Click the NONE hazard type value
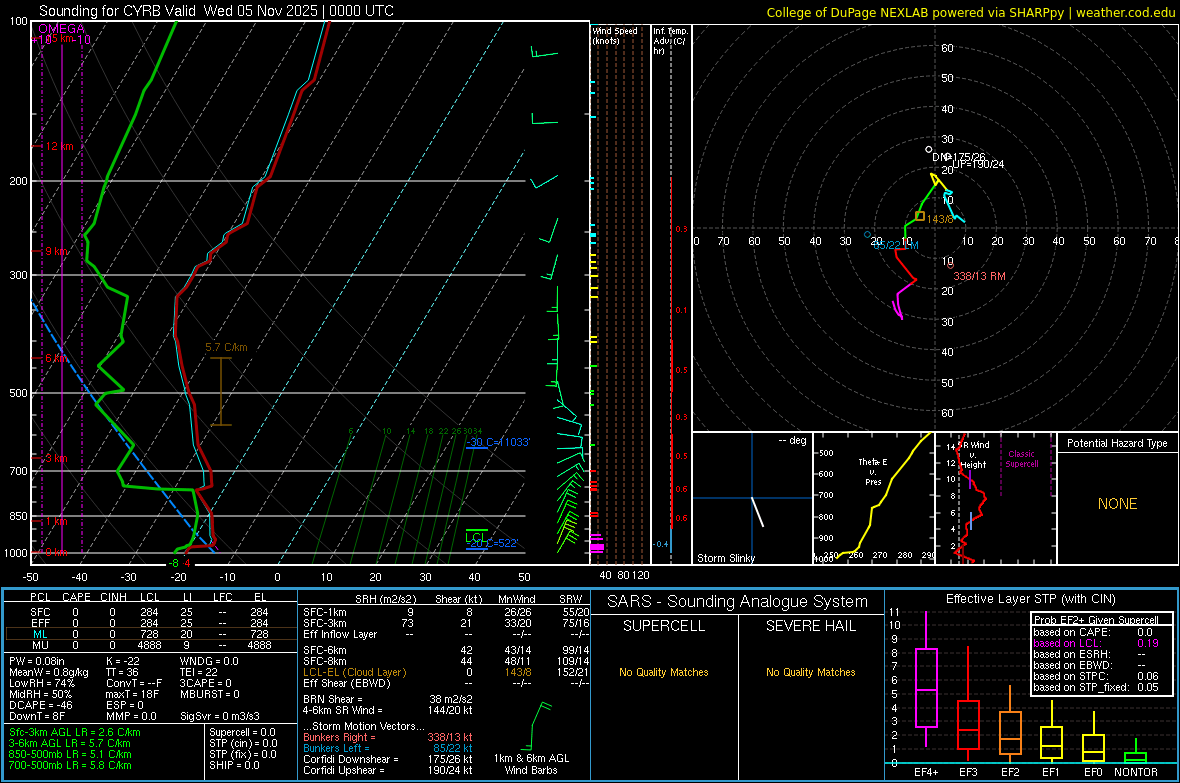 pyautogui.click(x=1118, y=504)
